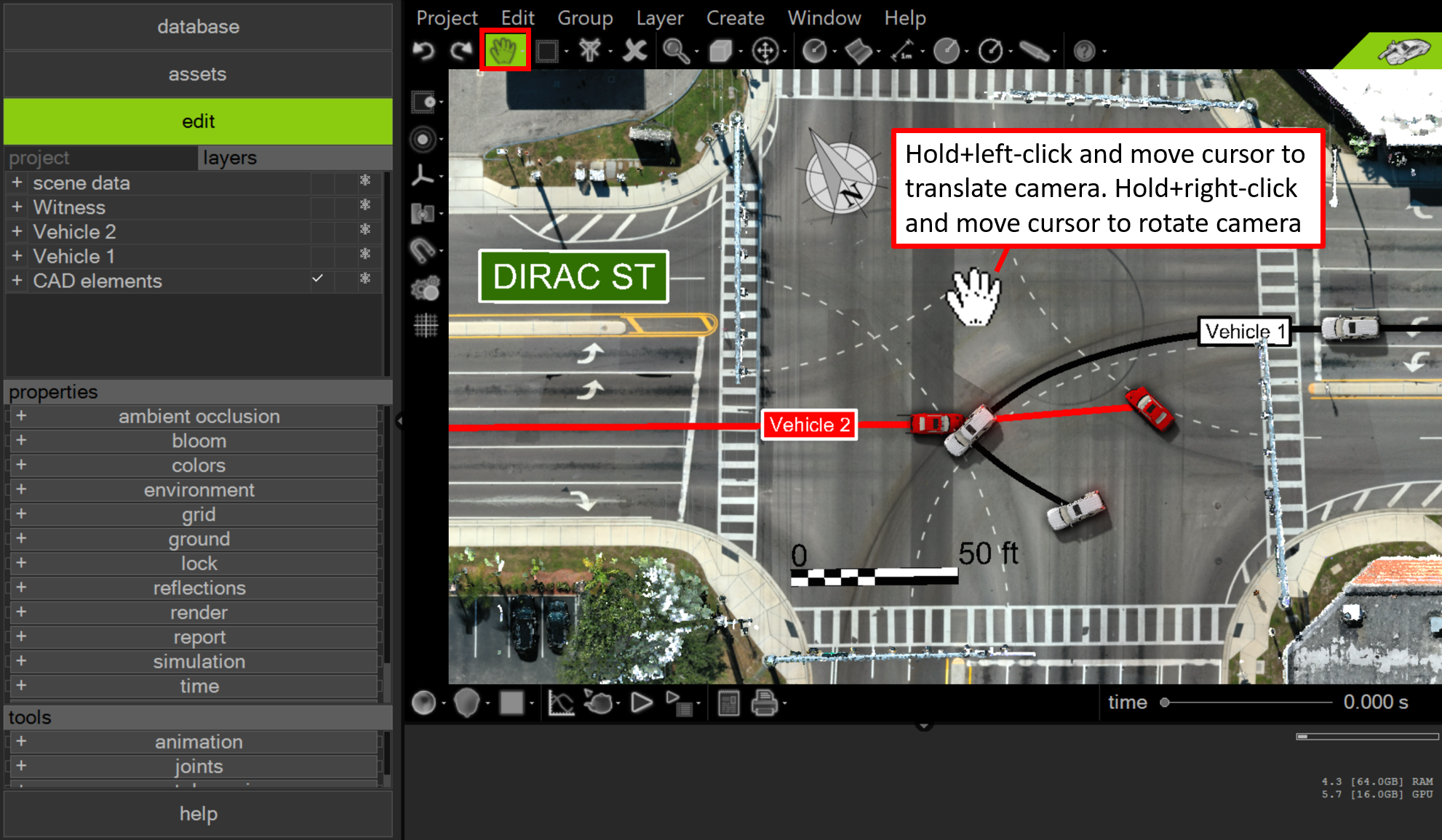The image size is (1442, 840).
Task: Click the help button at bottom left
Action: 198,814
